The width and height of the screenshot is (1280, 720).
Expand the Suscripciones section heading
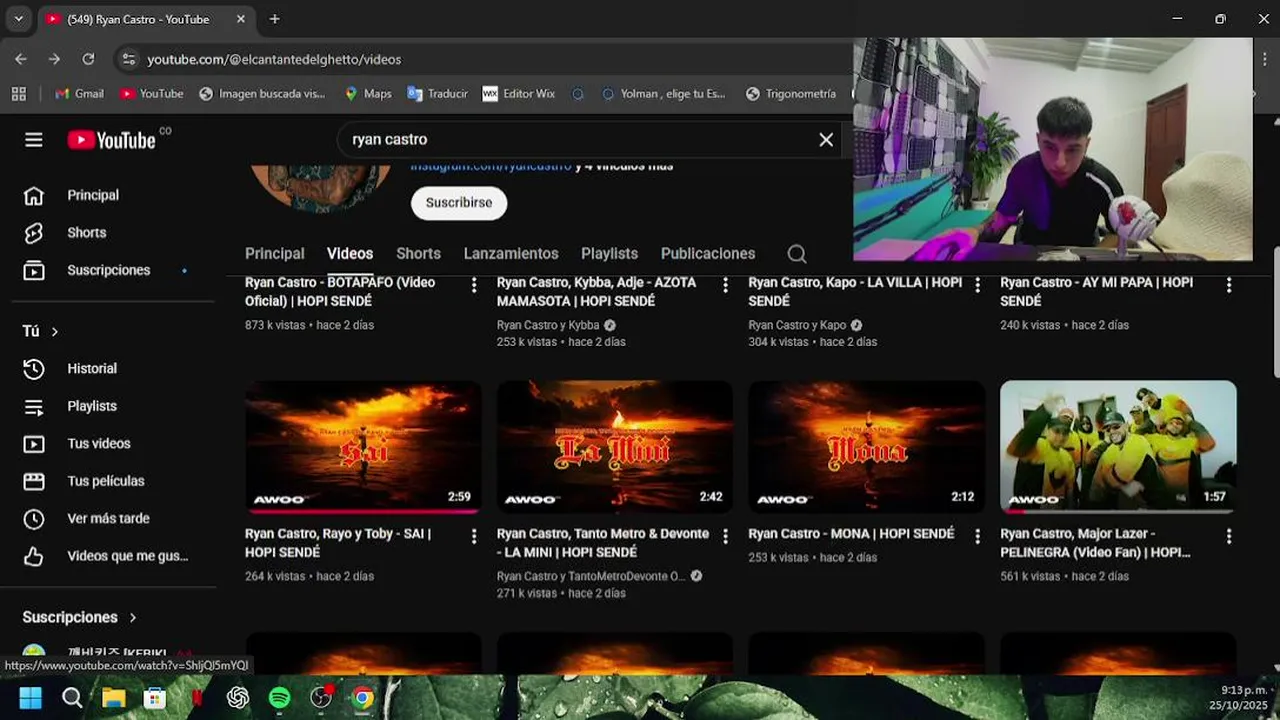(x=80, y=617)
